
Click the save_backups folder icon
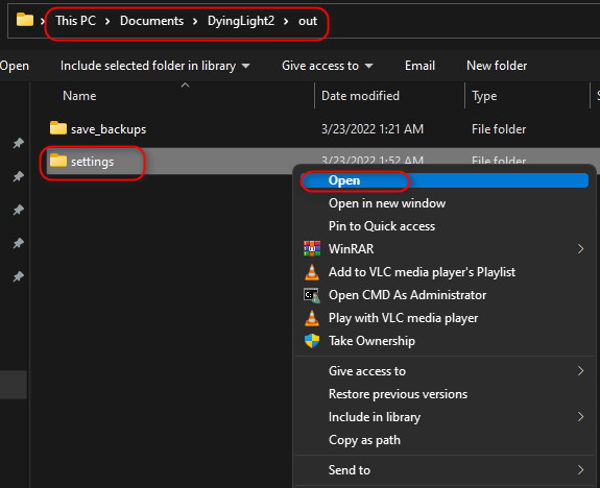(58, 128)
